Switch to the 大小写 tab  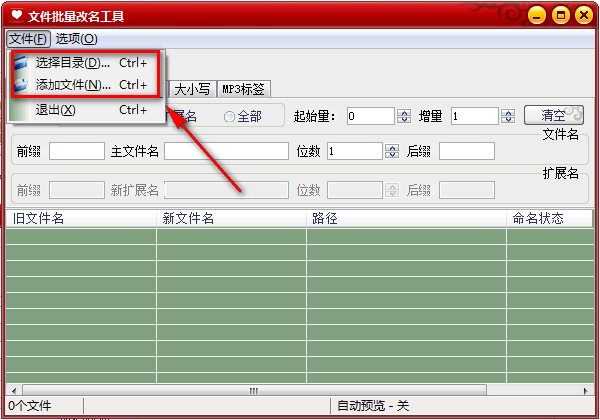(192, 89)
